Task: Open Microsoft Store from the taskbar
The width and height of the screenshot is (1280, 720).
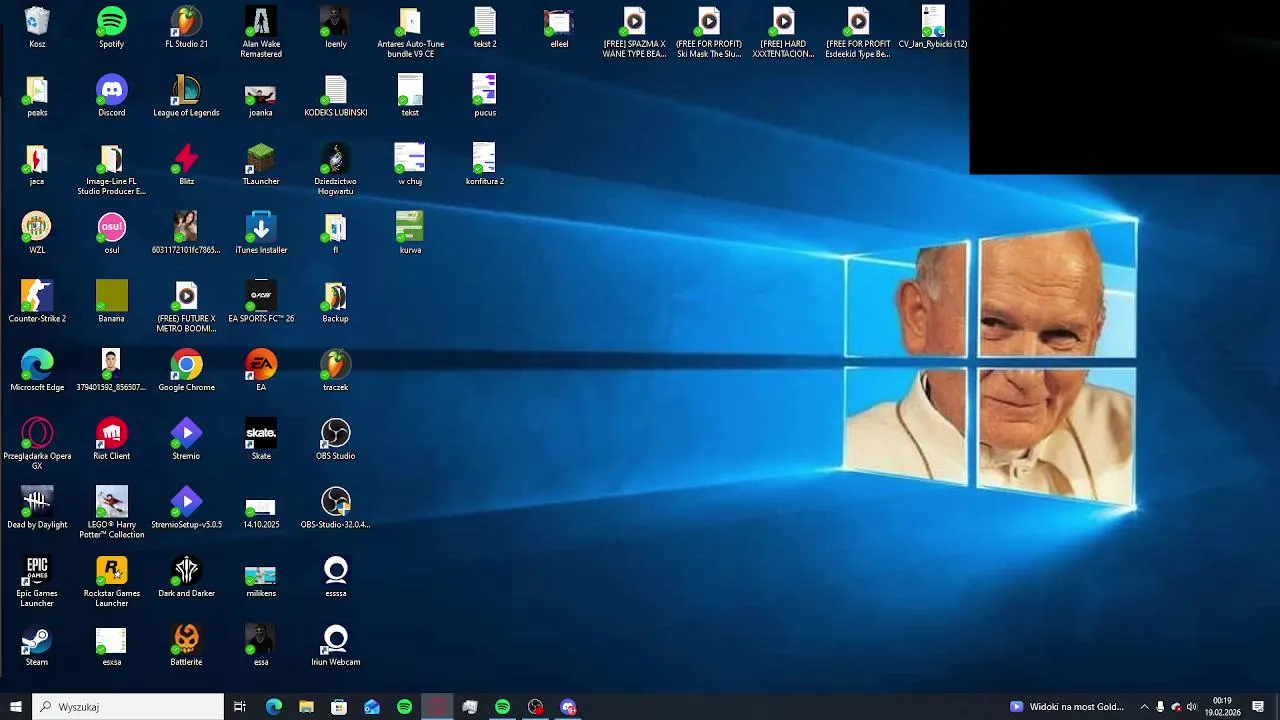Action: coord(339,707)
